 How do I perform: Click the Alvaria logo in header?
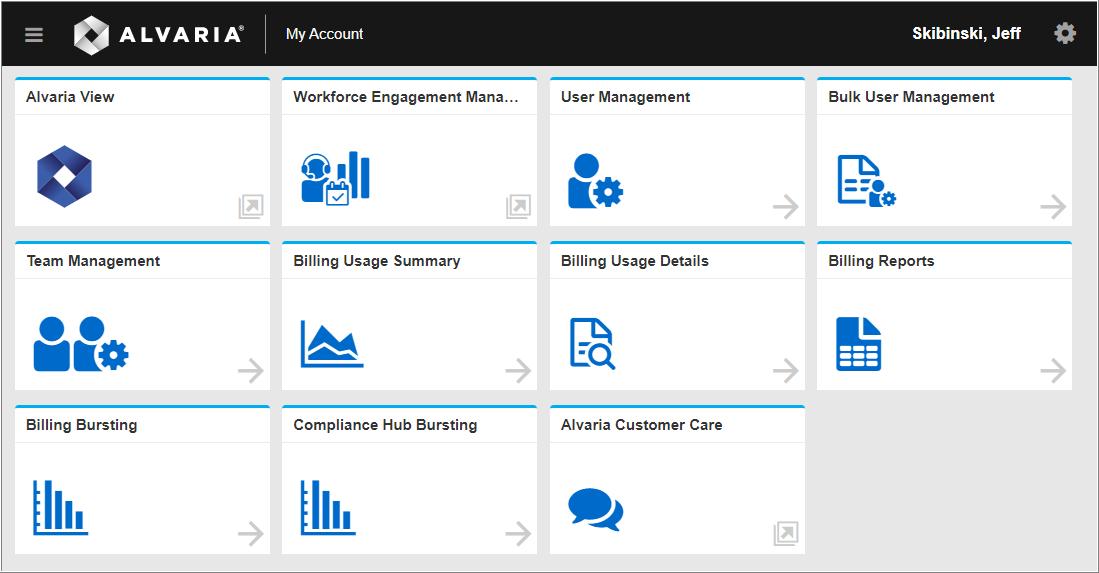point(158,35)
